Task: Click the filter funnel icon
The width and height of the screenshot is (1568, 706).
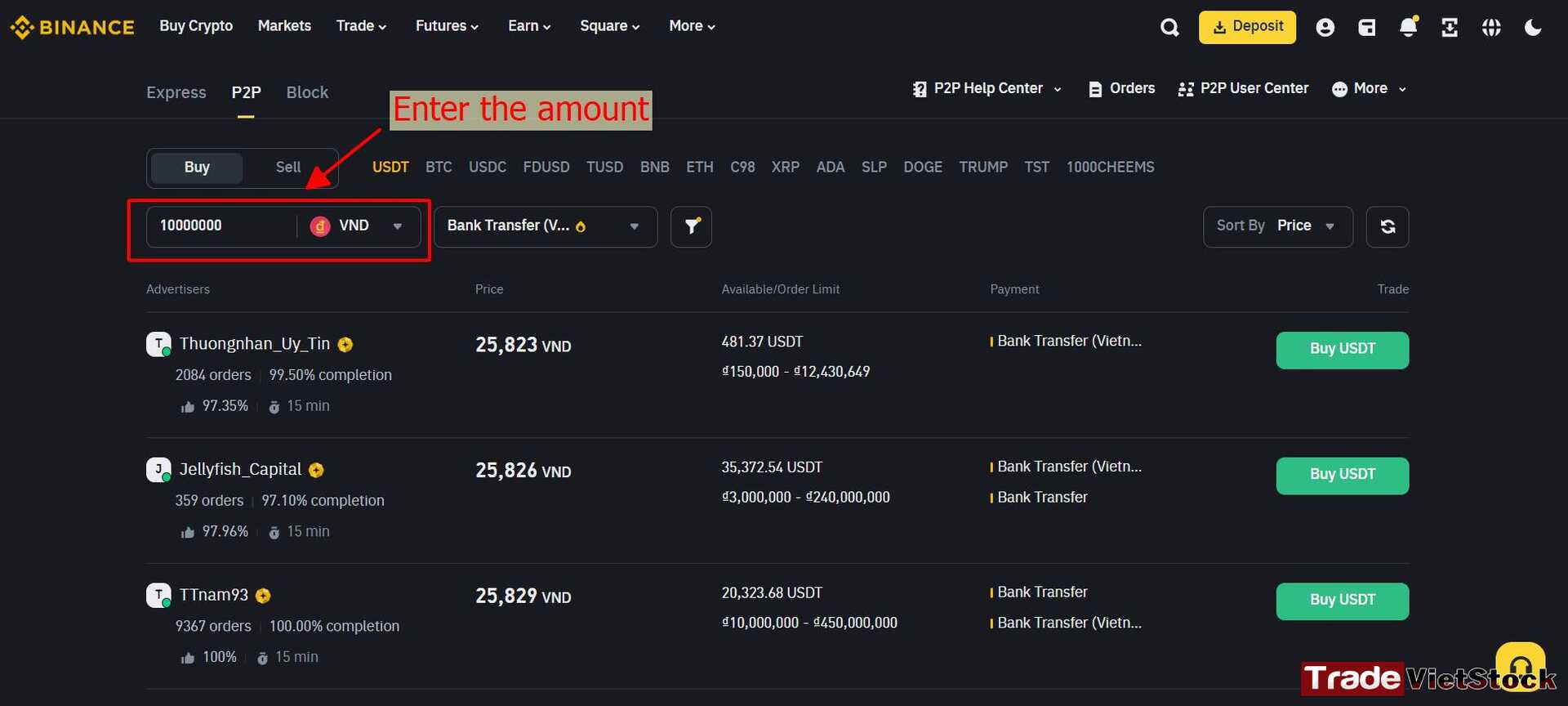Action: click(691, 226)
